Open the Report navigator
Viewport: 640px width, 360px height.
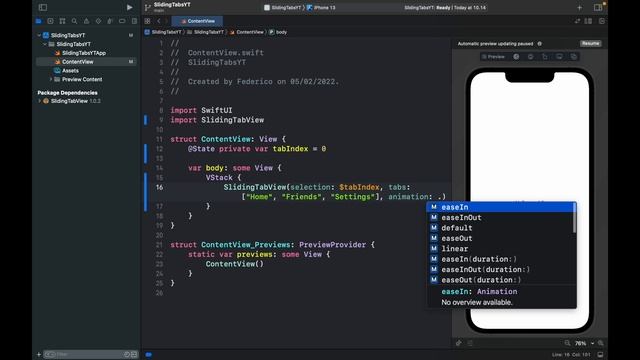tap(134, 21)
